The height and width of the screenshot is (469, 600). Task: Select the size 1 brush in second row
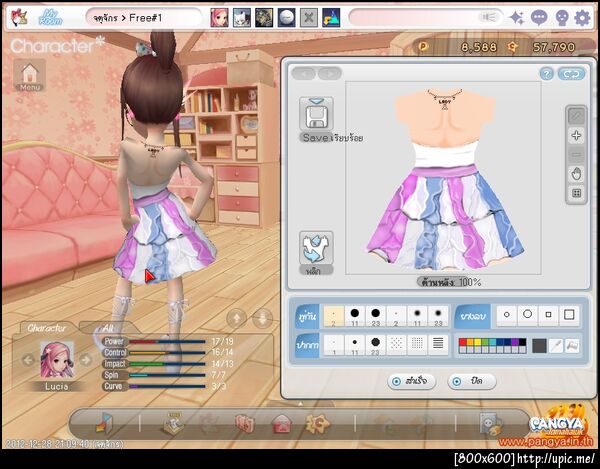point(334,345)
